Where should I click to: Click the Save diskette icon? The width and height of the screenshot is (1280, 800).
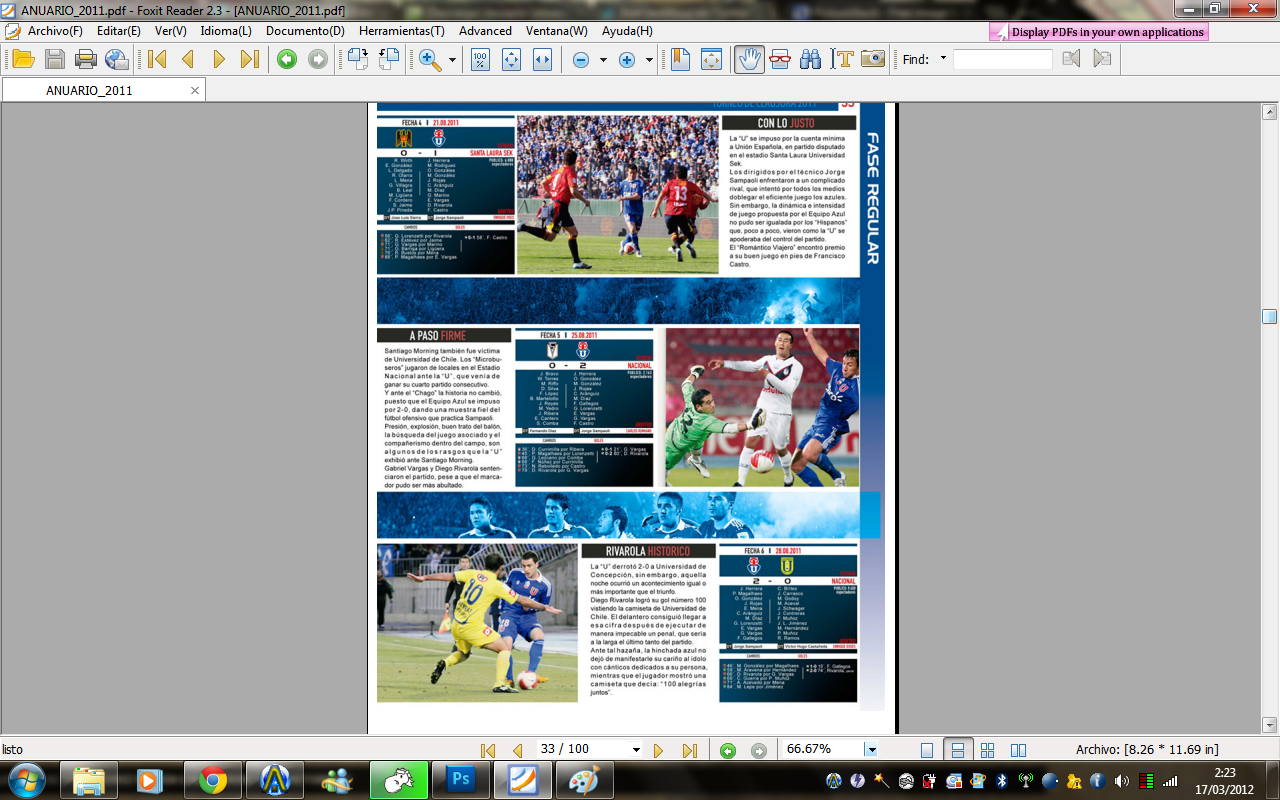coord(54,59)
